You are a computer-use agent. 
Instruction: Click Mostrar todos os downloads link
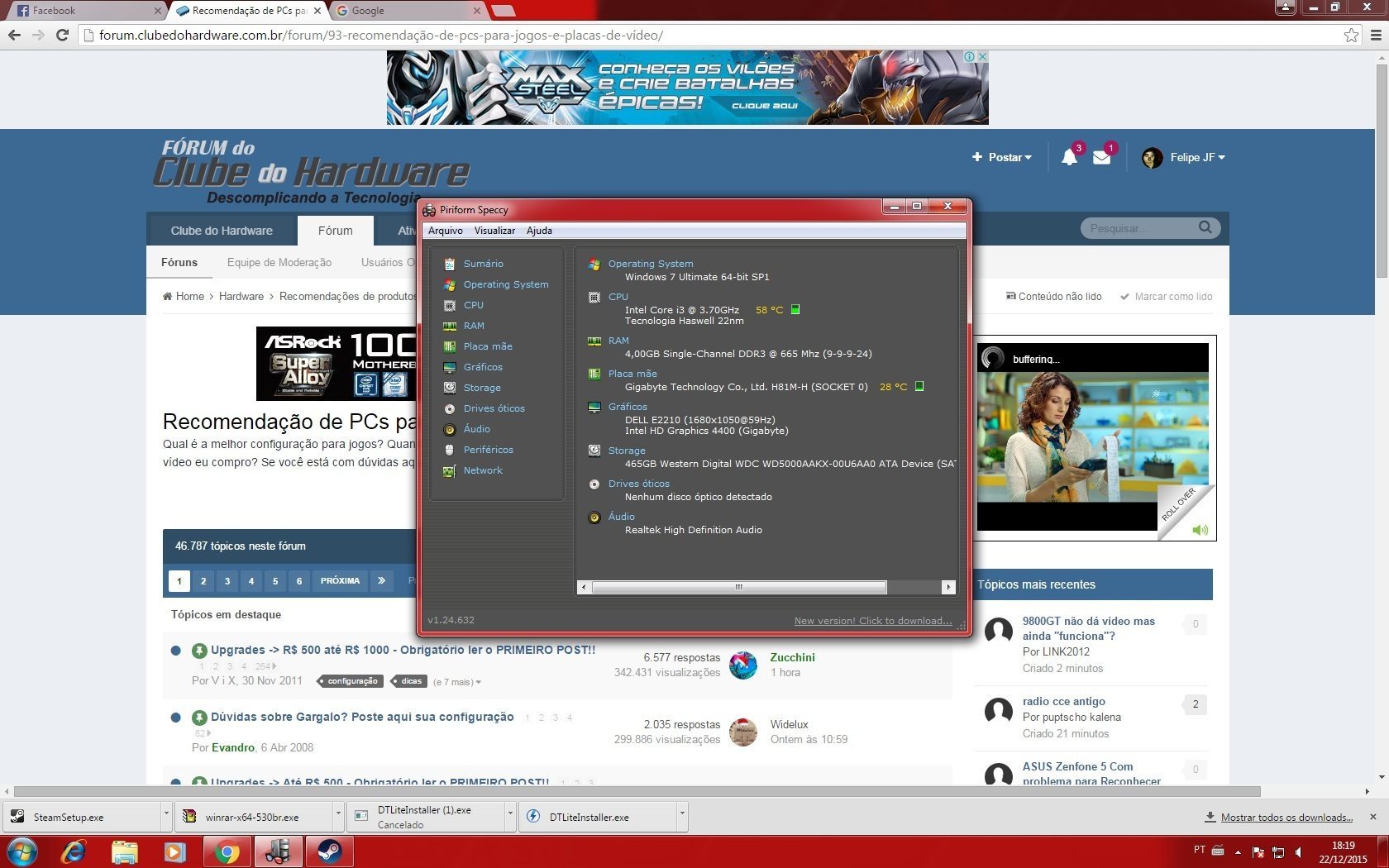coord(1279,817)
